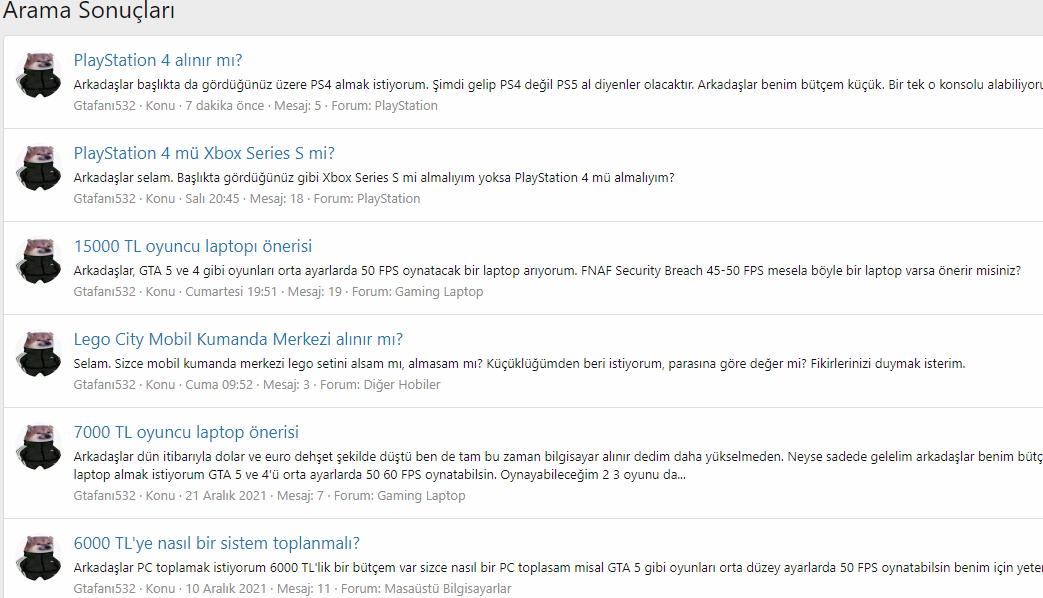Click avatar beside 'PlayStation 4 mü Xbox Series S mi?'
Screen dimensions: 1043x598
tap(39, 168)
